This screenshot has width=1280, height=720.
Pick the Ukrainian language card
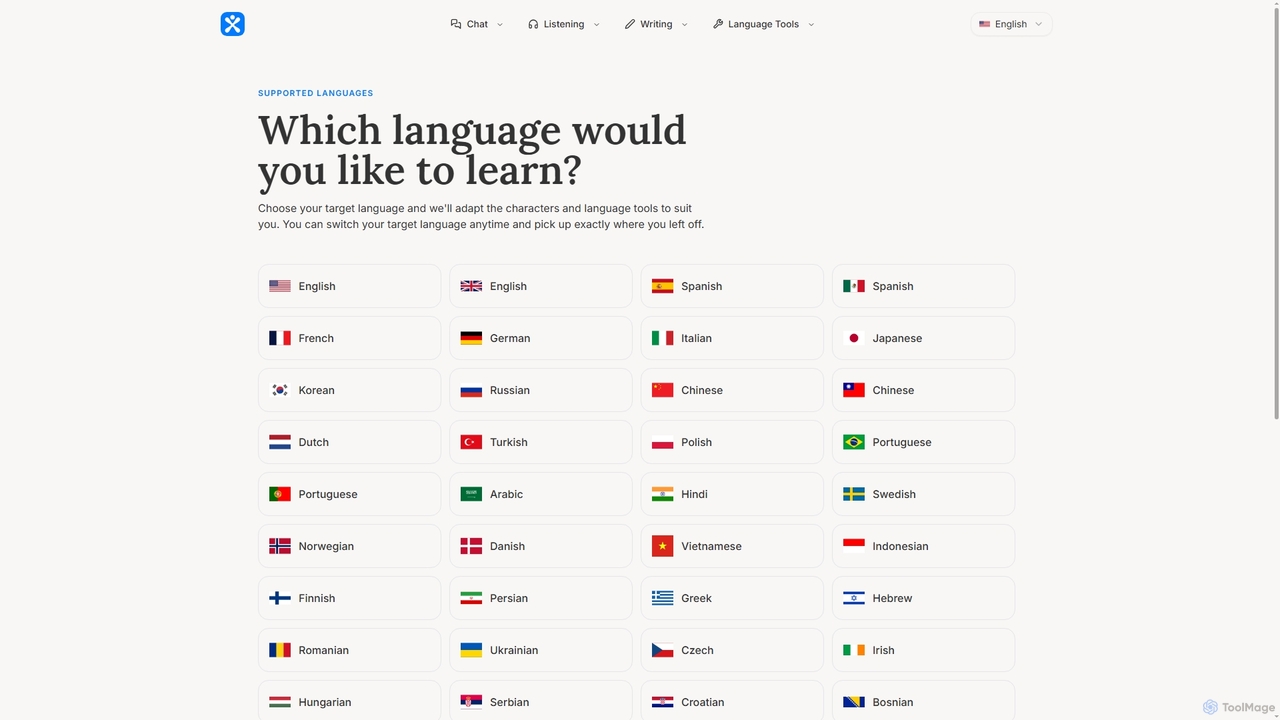click(540, 650)
